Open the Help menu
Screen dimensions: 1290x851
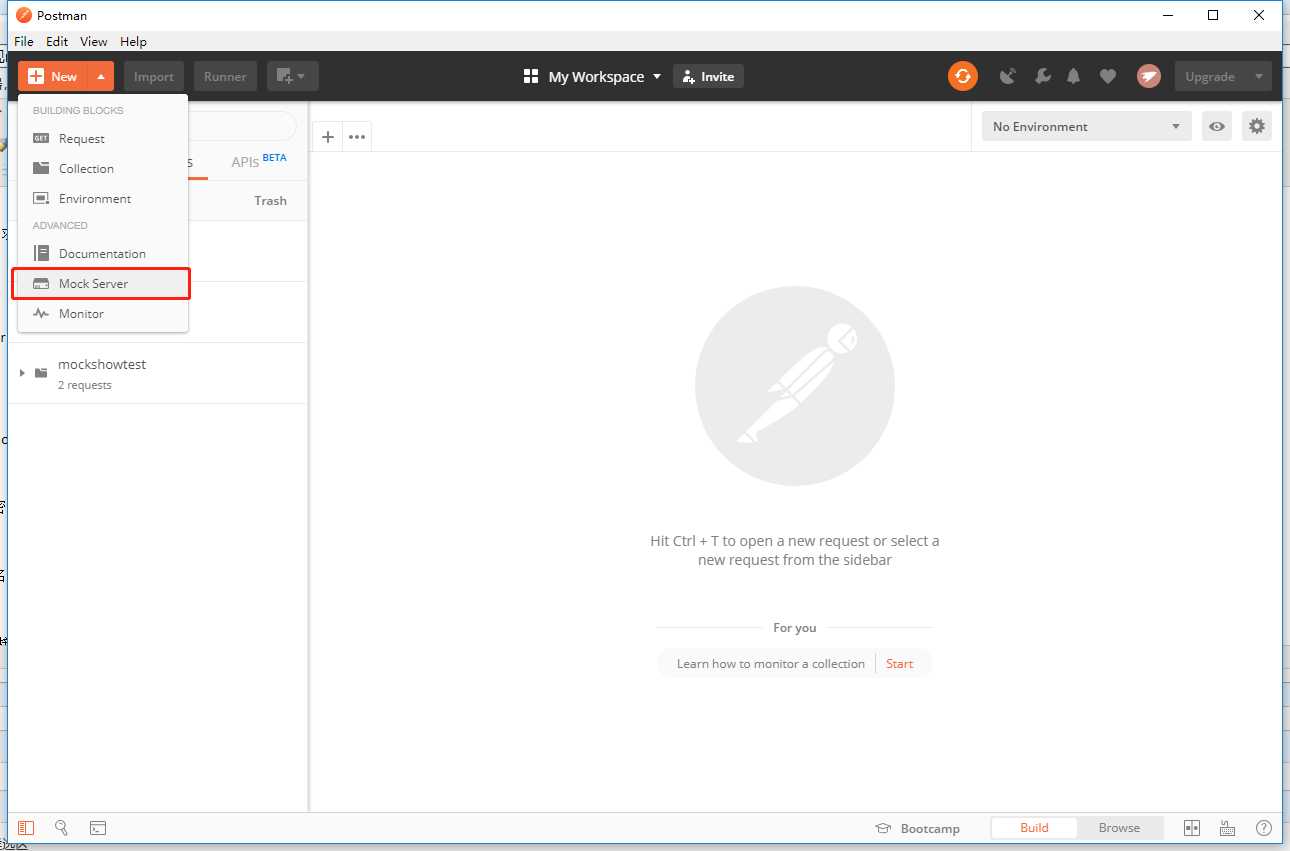click(x=133, y=41)
